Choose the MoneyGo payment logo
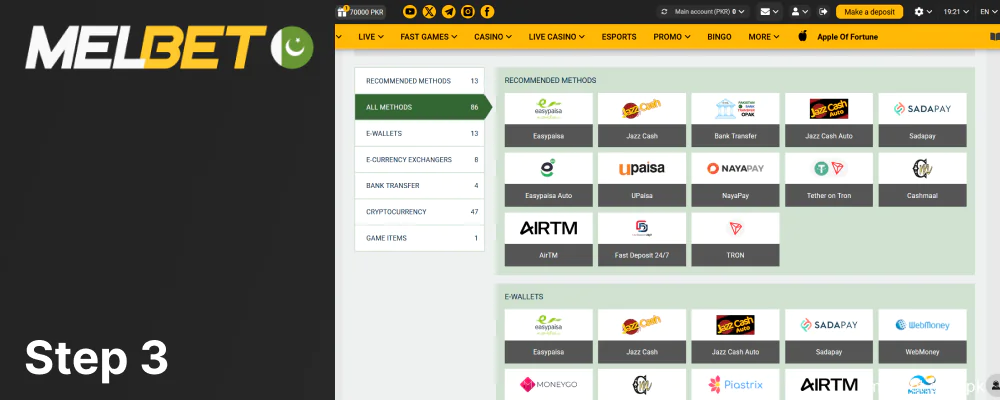The image size is (1000, 400). point(548,385)
